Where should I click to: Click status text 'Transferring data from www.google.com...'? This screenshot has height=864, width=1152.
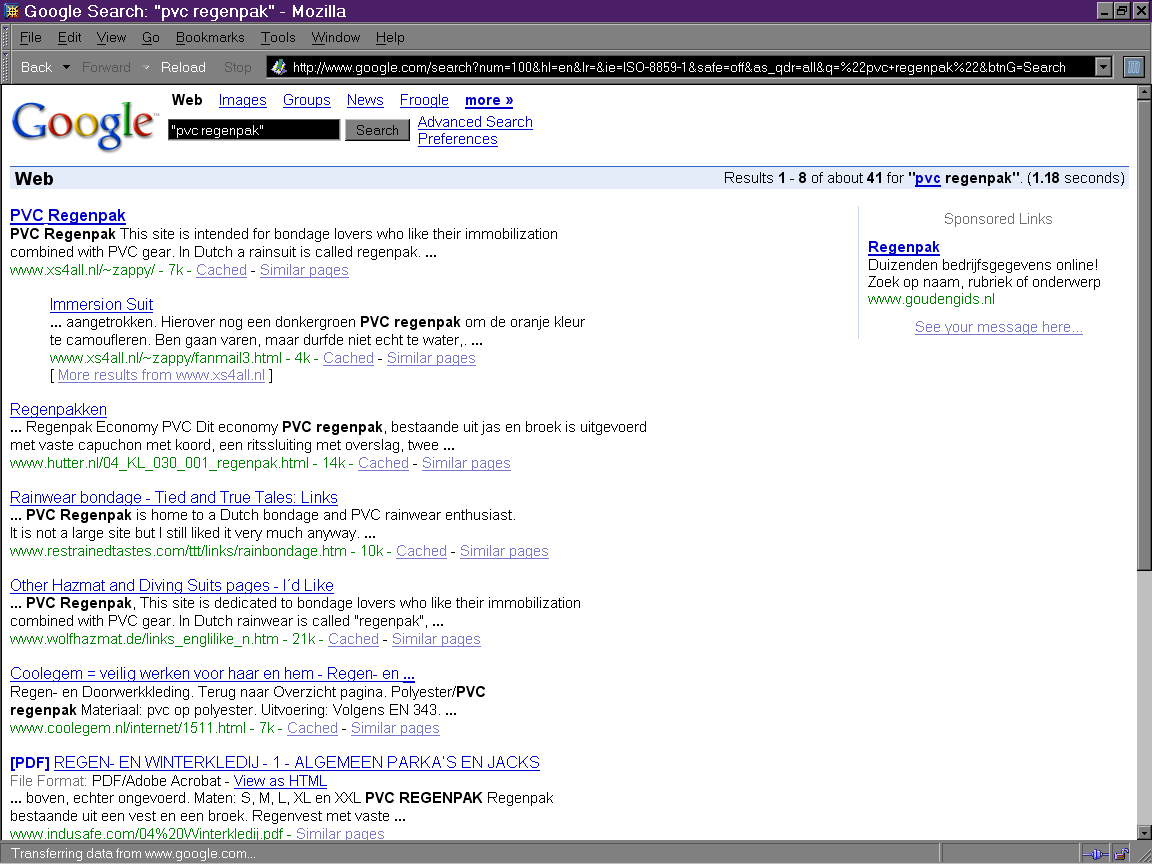(x=133, y=854)
